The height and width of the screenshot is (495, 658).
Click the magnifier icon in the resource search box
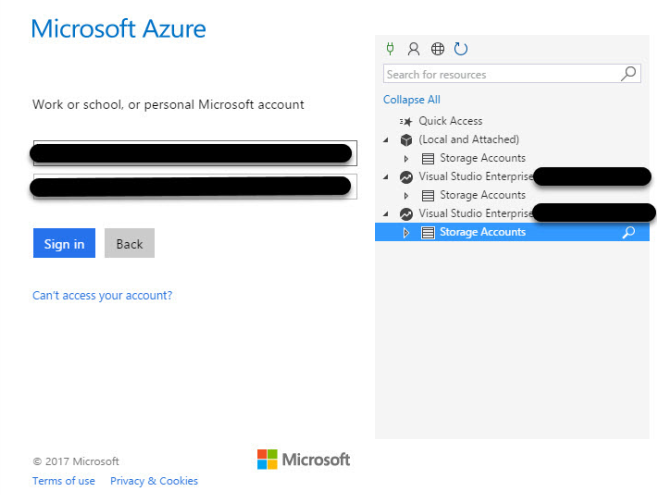coord(628,74)
